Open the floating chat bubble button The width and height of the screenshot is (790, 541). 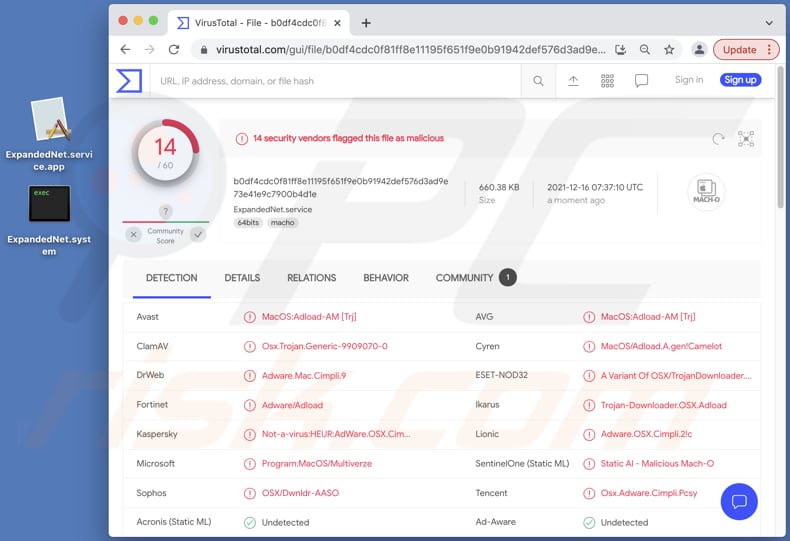click(x=739, y=501)
